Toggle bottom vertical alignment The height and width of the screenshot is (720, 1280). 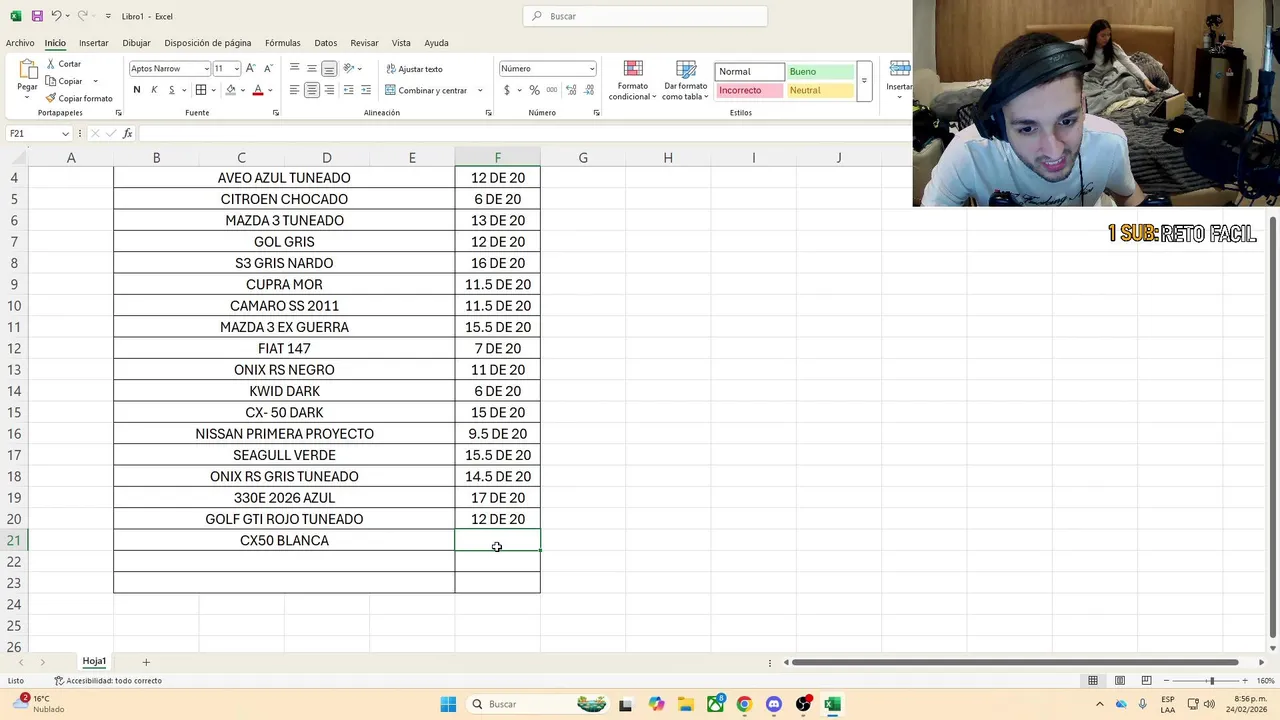tap(329, 68)
